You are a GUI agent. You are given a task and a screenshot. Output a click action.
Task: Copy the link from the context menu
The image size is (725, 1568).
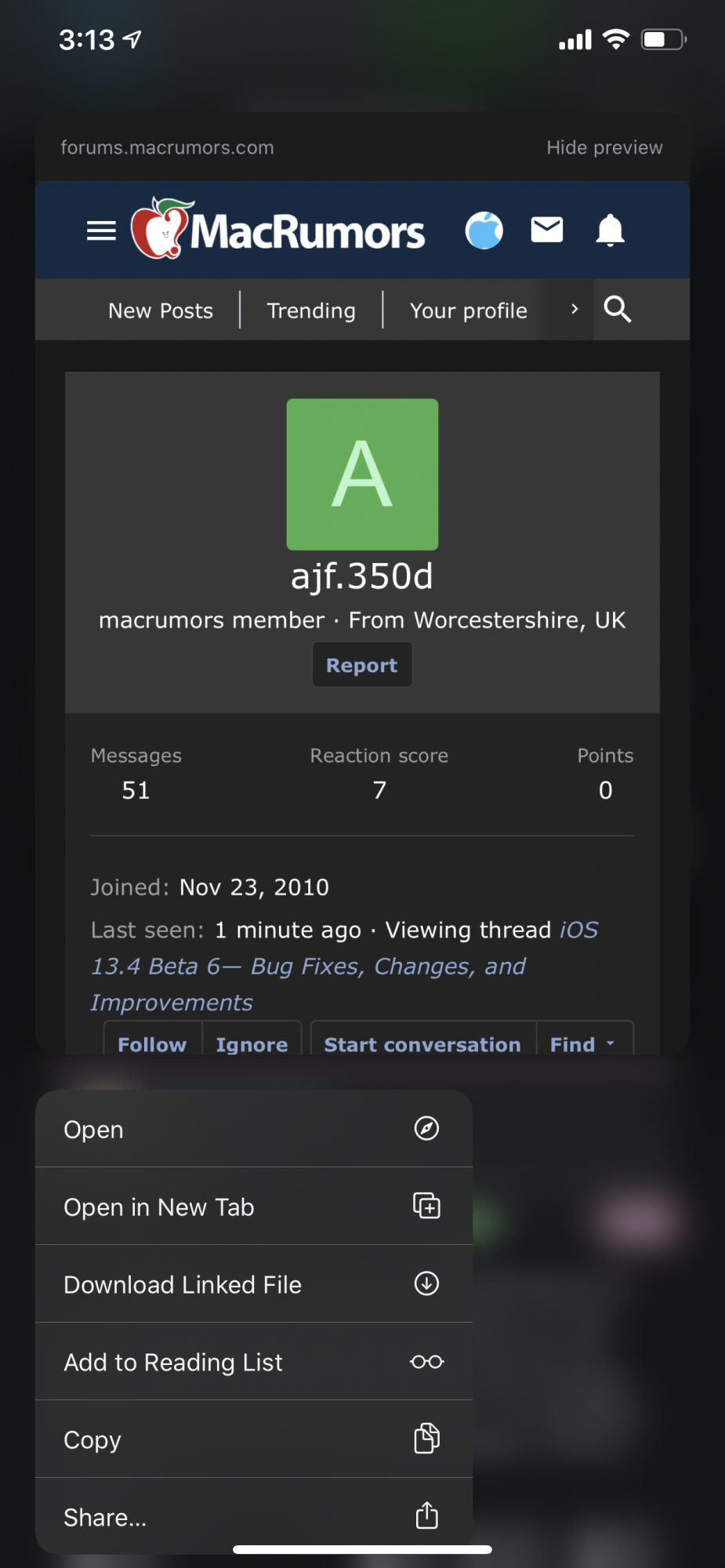coord(254,1439)
